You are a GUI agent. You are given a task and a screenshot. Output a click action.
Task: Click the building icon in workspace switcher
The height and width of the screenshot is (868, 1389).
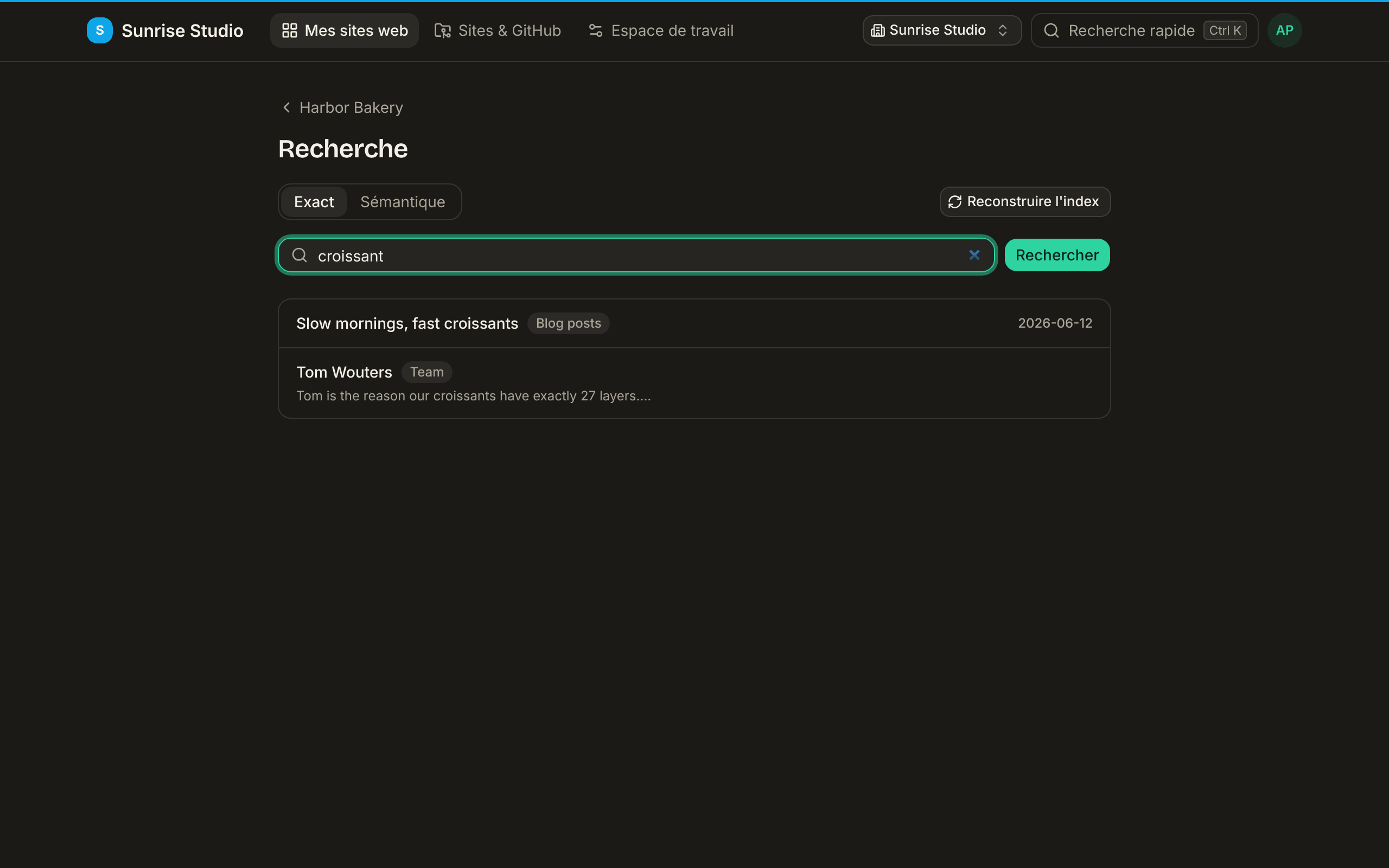877,30
